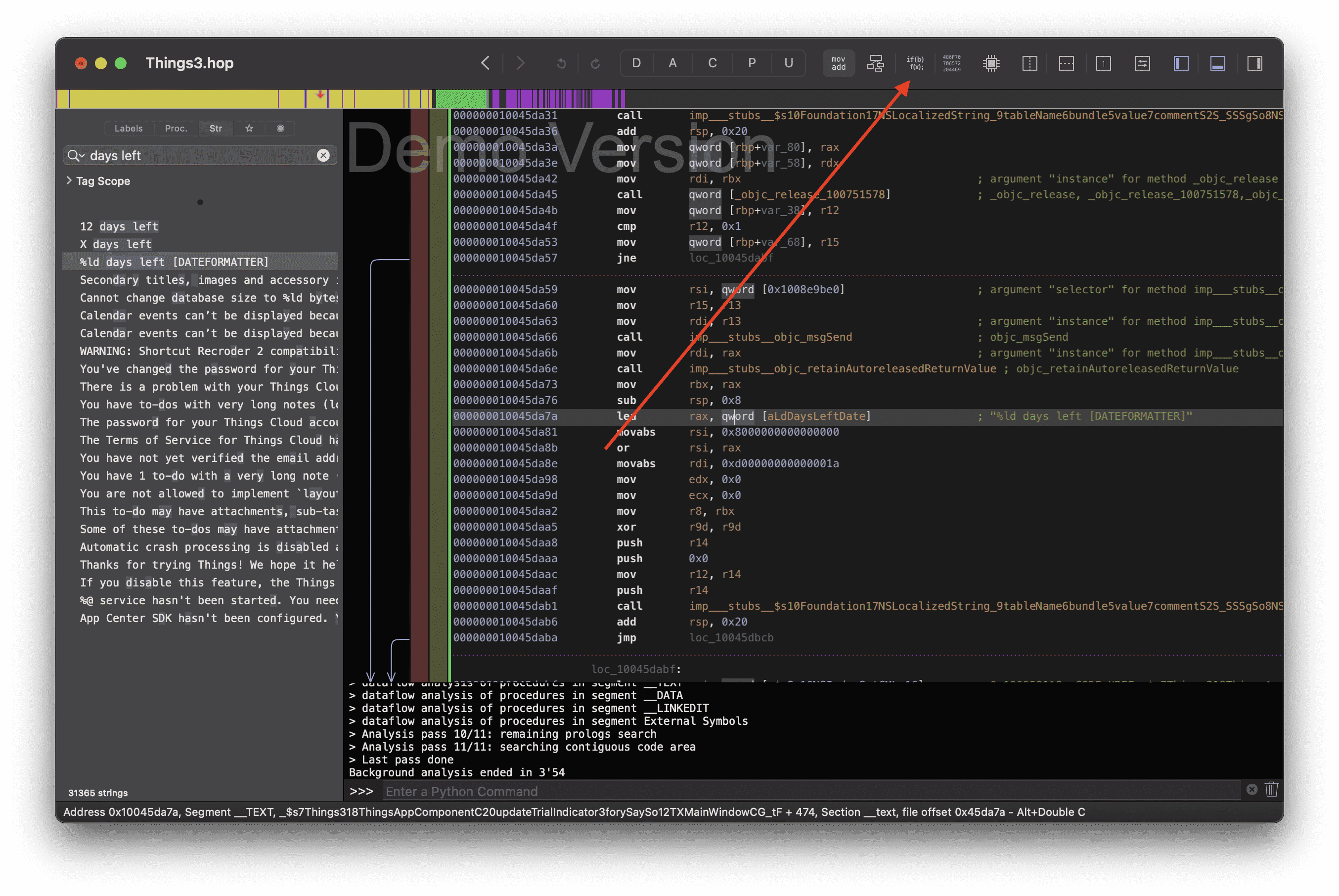Select 'WARNING: Shortcut Recroder 2' string
1339x896 pixels.
coord(200,351)
